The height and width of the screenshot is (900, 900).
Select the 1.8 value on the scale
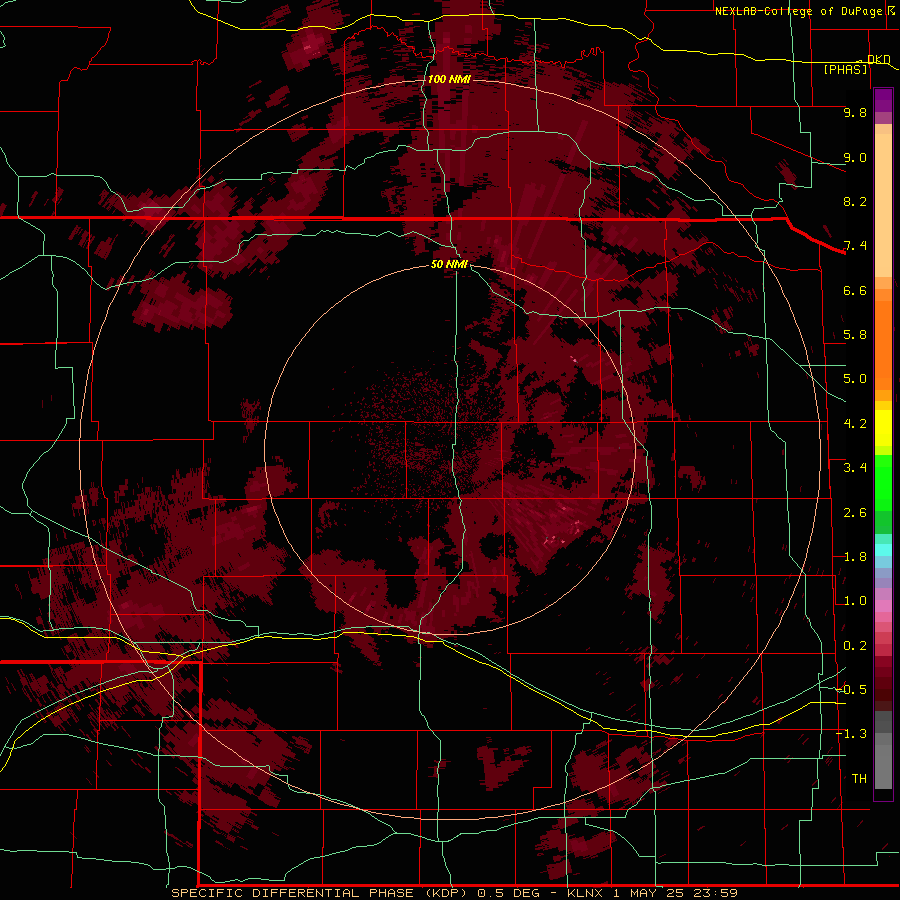pyautogui.click(x=855, y=557)
